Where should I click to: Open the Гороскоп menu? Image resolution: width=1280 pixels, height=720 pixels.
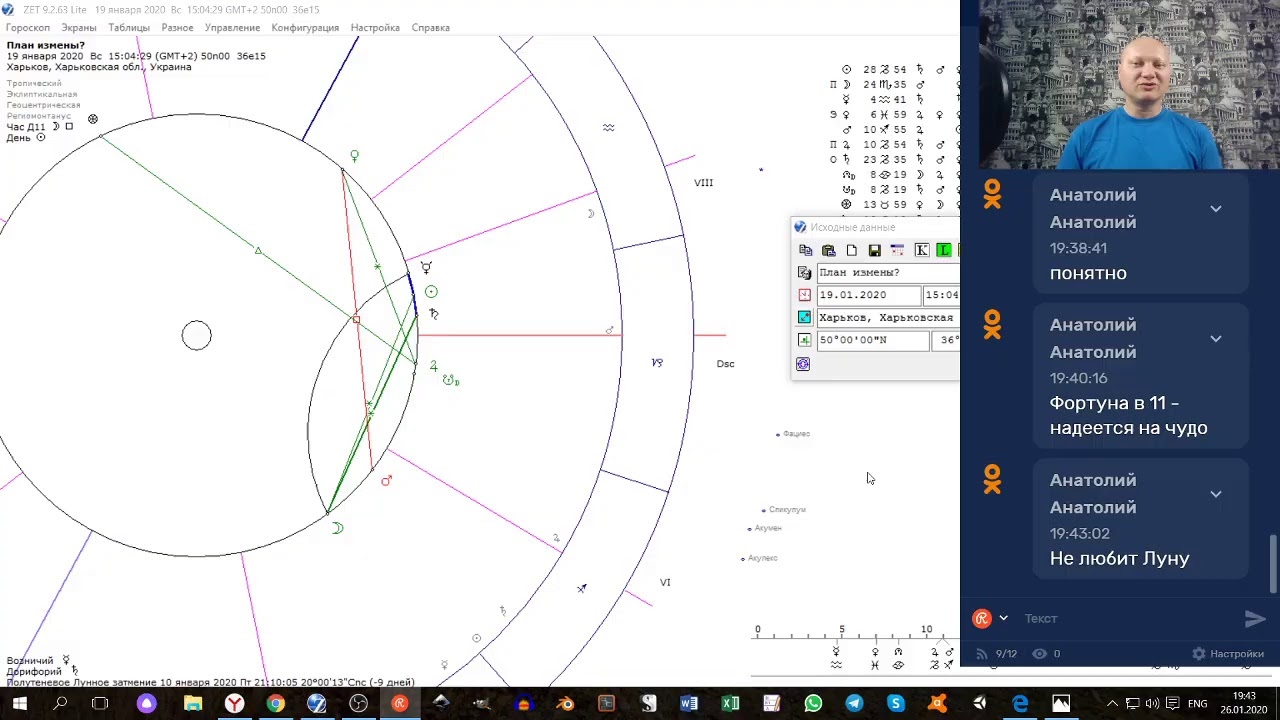[x=28, y=28]
